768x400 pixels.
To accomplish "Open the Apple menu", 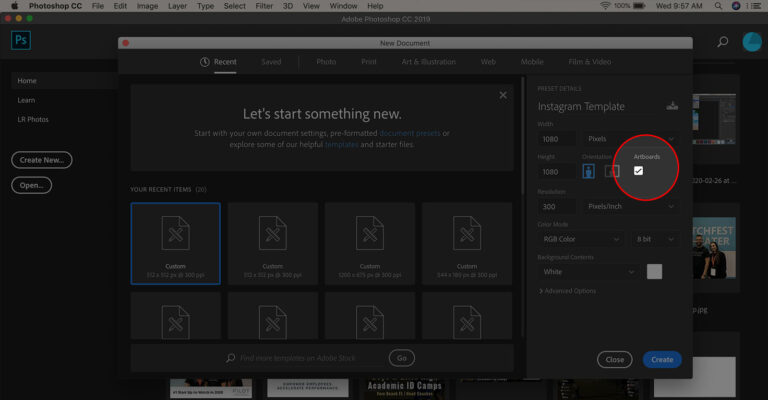I will click(x=14, y=6).
